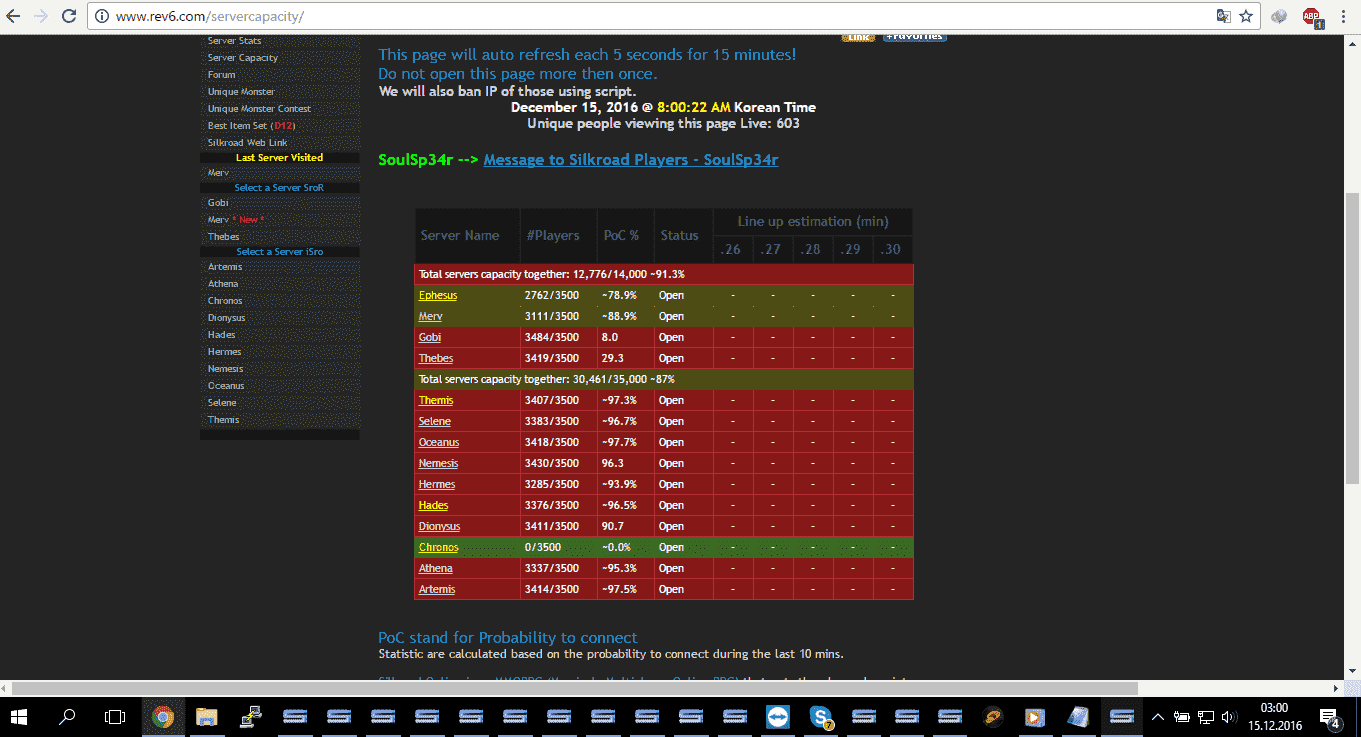Open network settings tray icon

click(x=1206, y=717)
